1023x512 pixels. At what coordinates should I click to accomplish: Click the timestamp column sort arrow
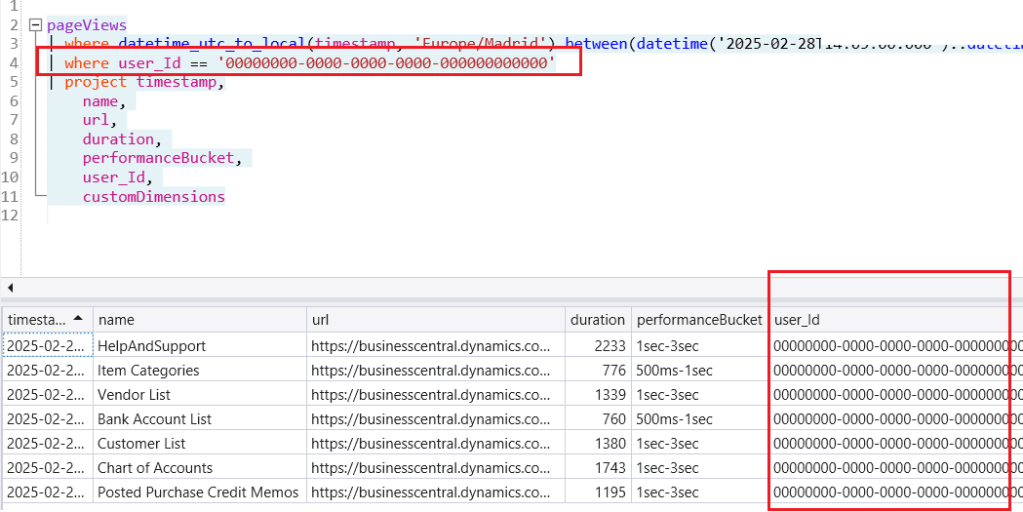point(79,319)
